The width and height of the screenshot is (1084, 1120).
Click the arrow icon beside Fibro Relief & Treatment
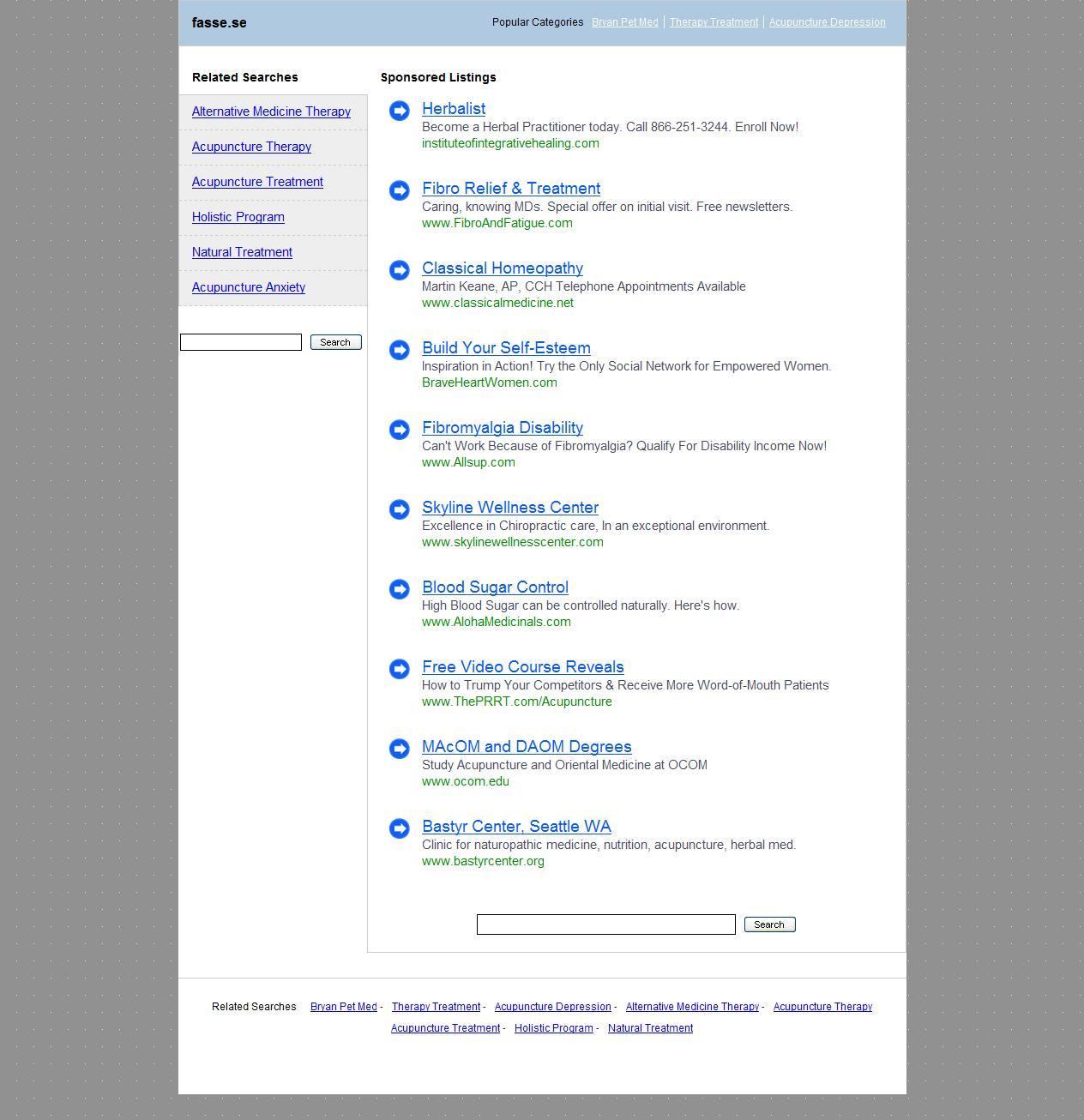[400, 190]
